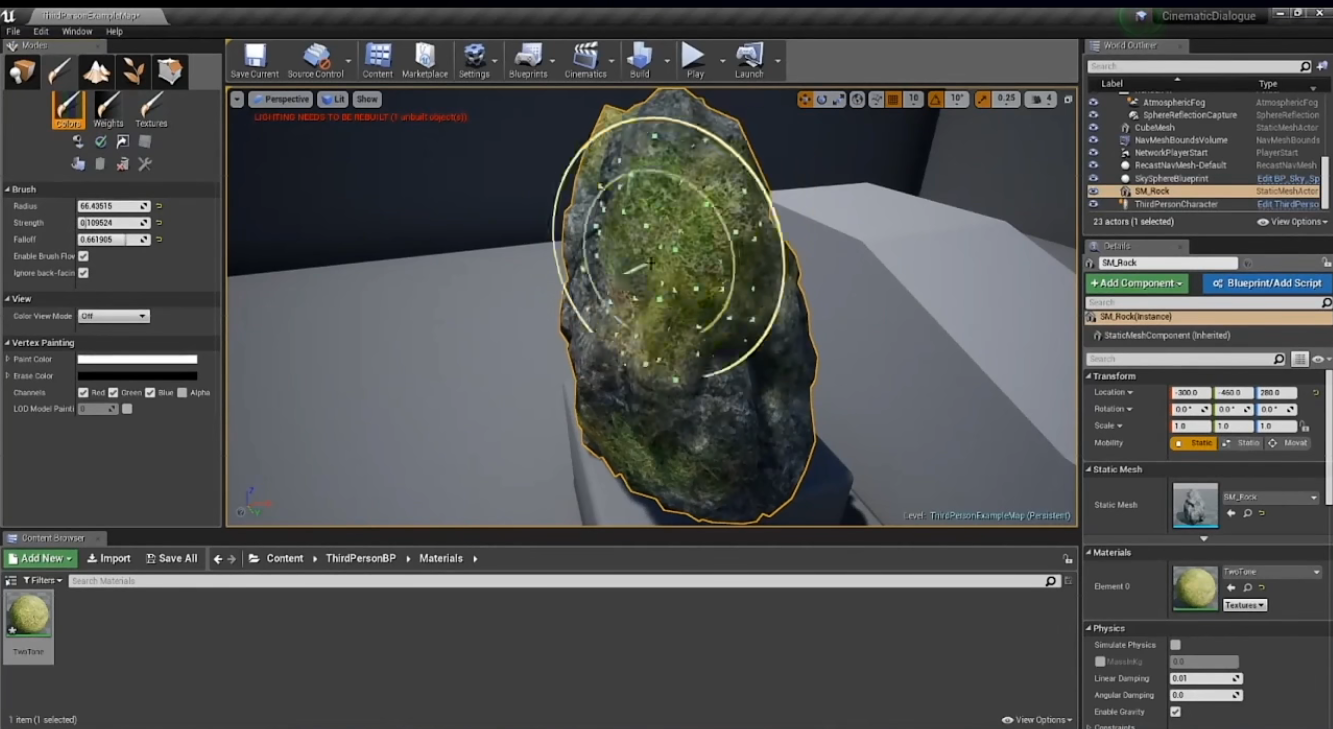
Task: Click the Save Current toolbar icon
Action: click(254, 58)
